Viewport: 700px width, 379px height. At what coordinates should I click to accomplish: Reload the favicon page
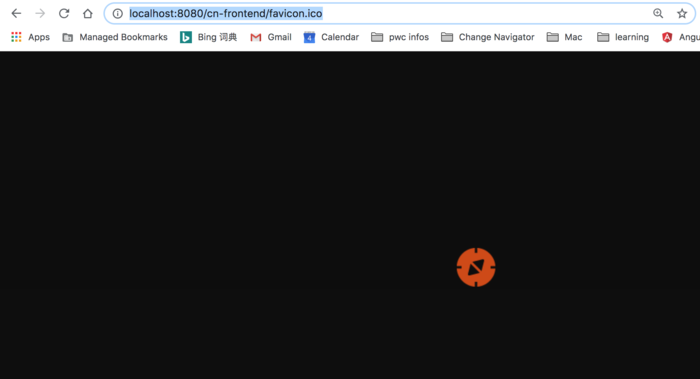click(x=64, y=13)
